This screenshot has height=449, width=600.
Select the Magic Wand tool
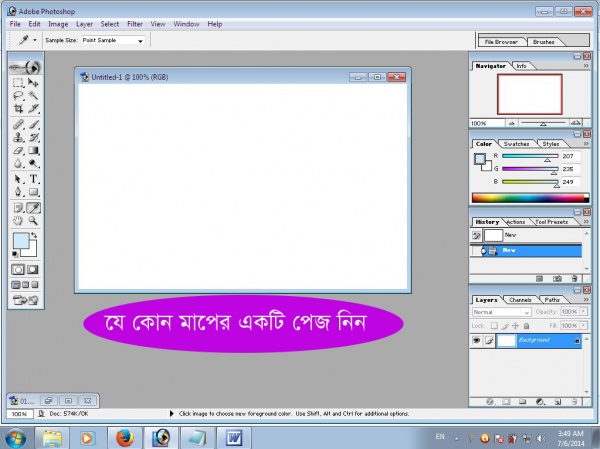[x=33, y=96]
